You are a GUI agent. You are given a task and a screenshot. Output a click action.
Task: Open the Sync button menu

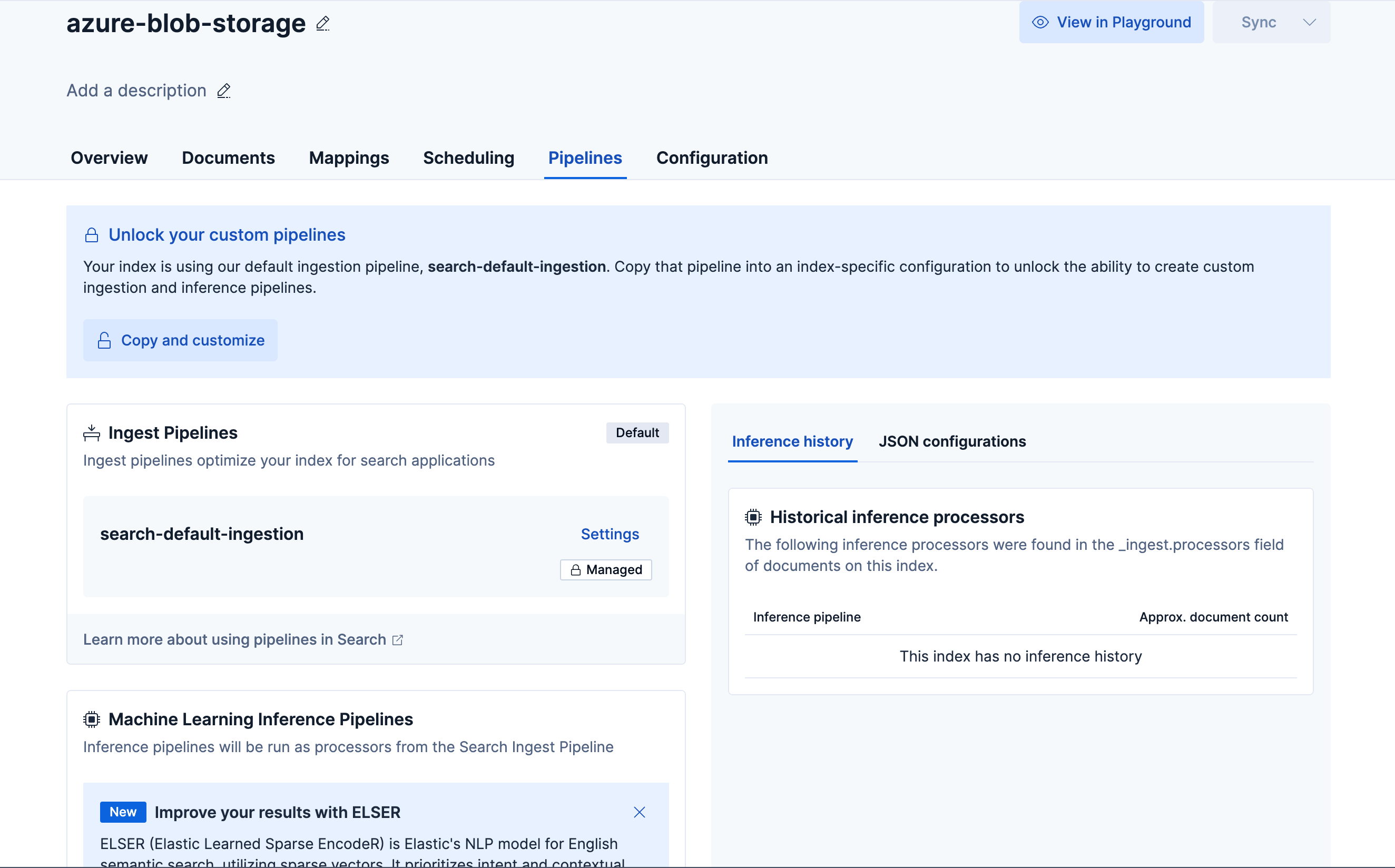coord(1259,23)
